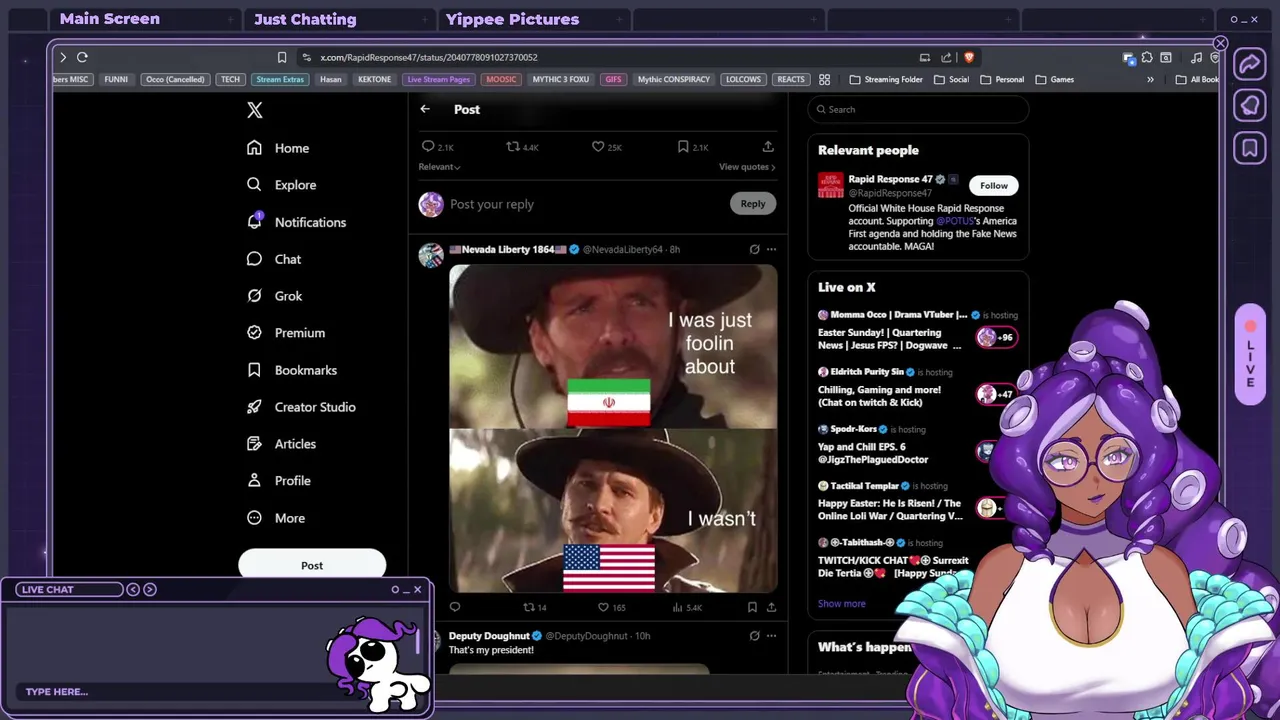This screenshot has width=1280, height=720.
Task: Open the MOOSIC bookmark
Action: 502,79
